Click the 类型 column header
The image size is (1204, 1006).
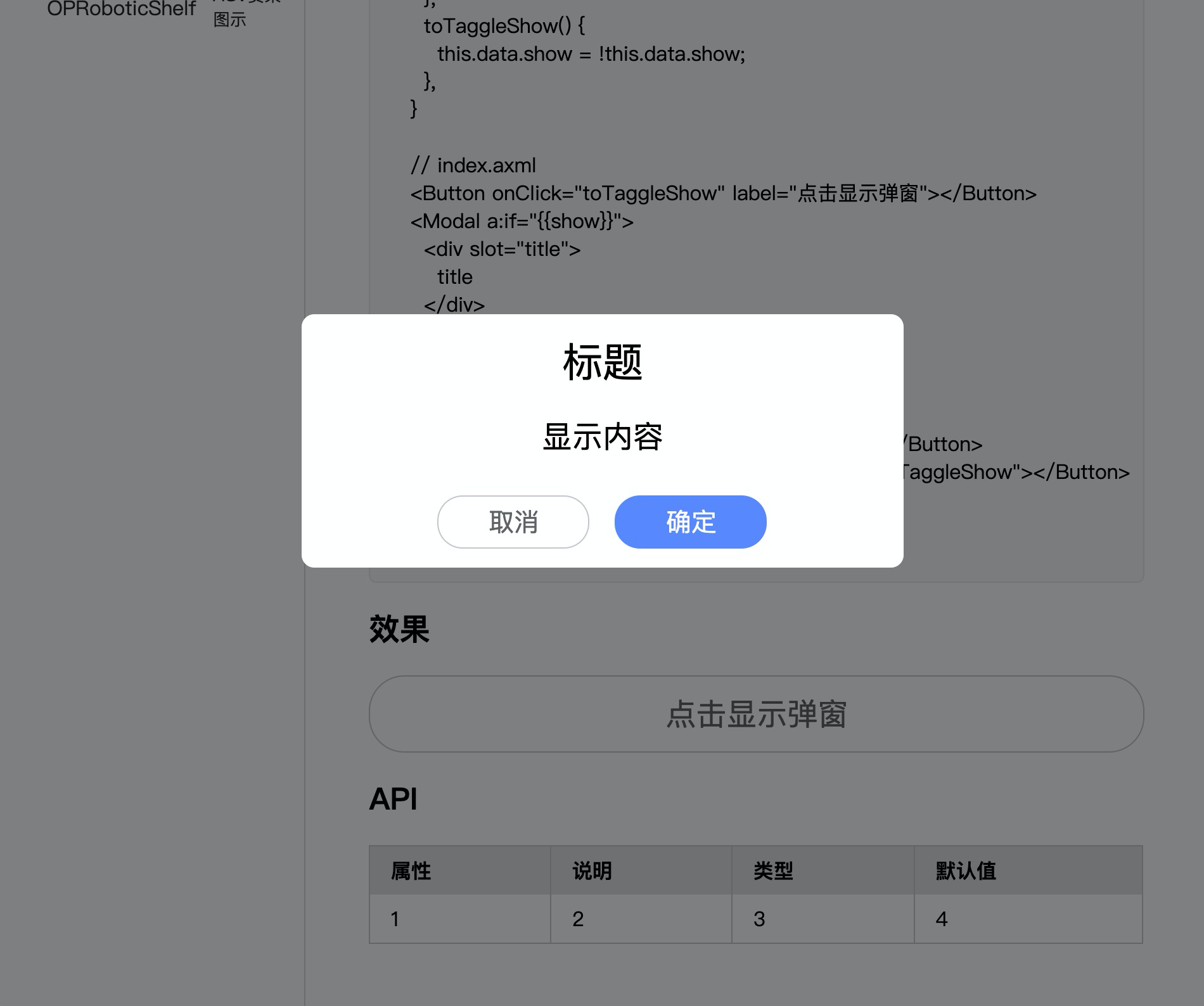tap(823, 870)
